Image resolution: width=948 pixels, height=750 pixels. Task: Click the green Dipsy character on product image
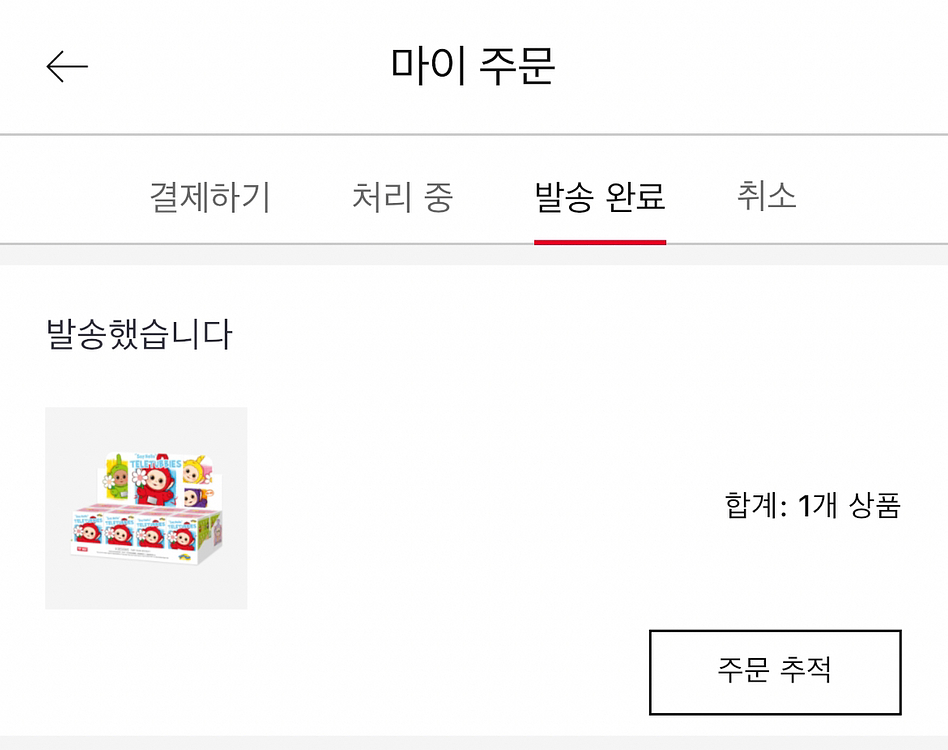click(117, 476)
